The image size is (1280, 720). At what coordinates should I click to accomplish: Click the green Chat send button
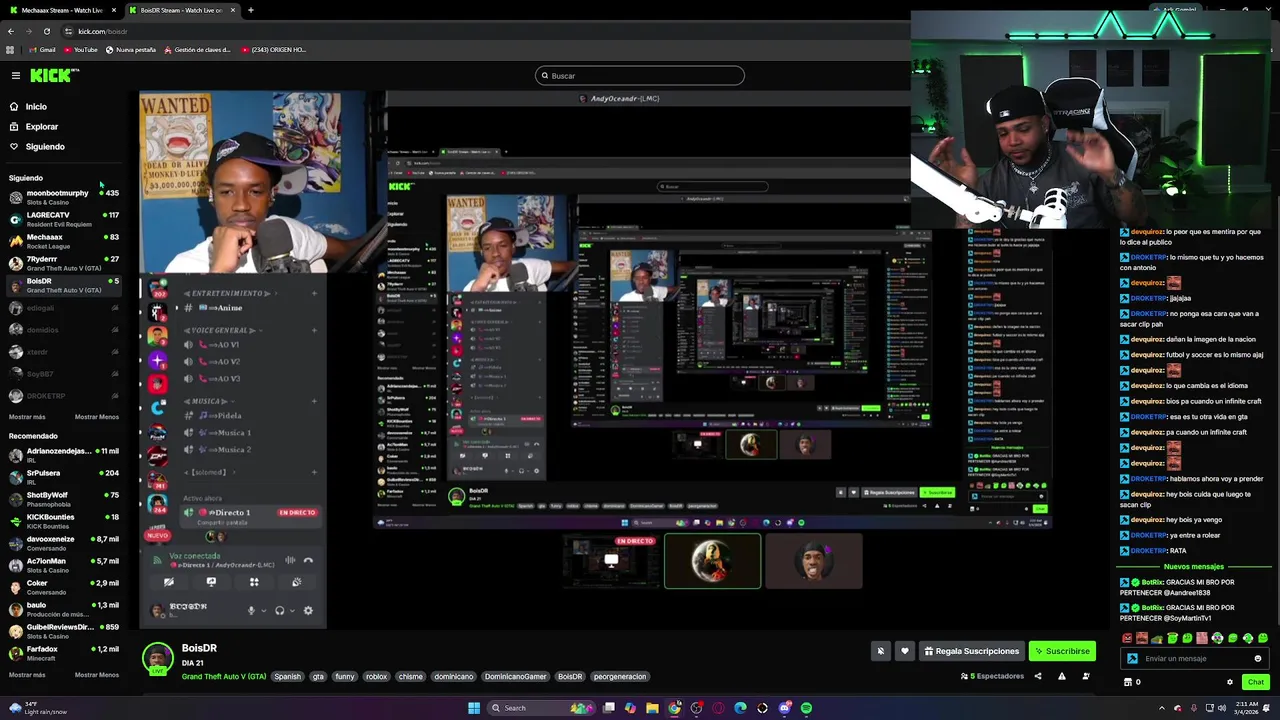click(x=1255, y=682)
